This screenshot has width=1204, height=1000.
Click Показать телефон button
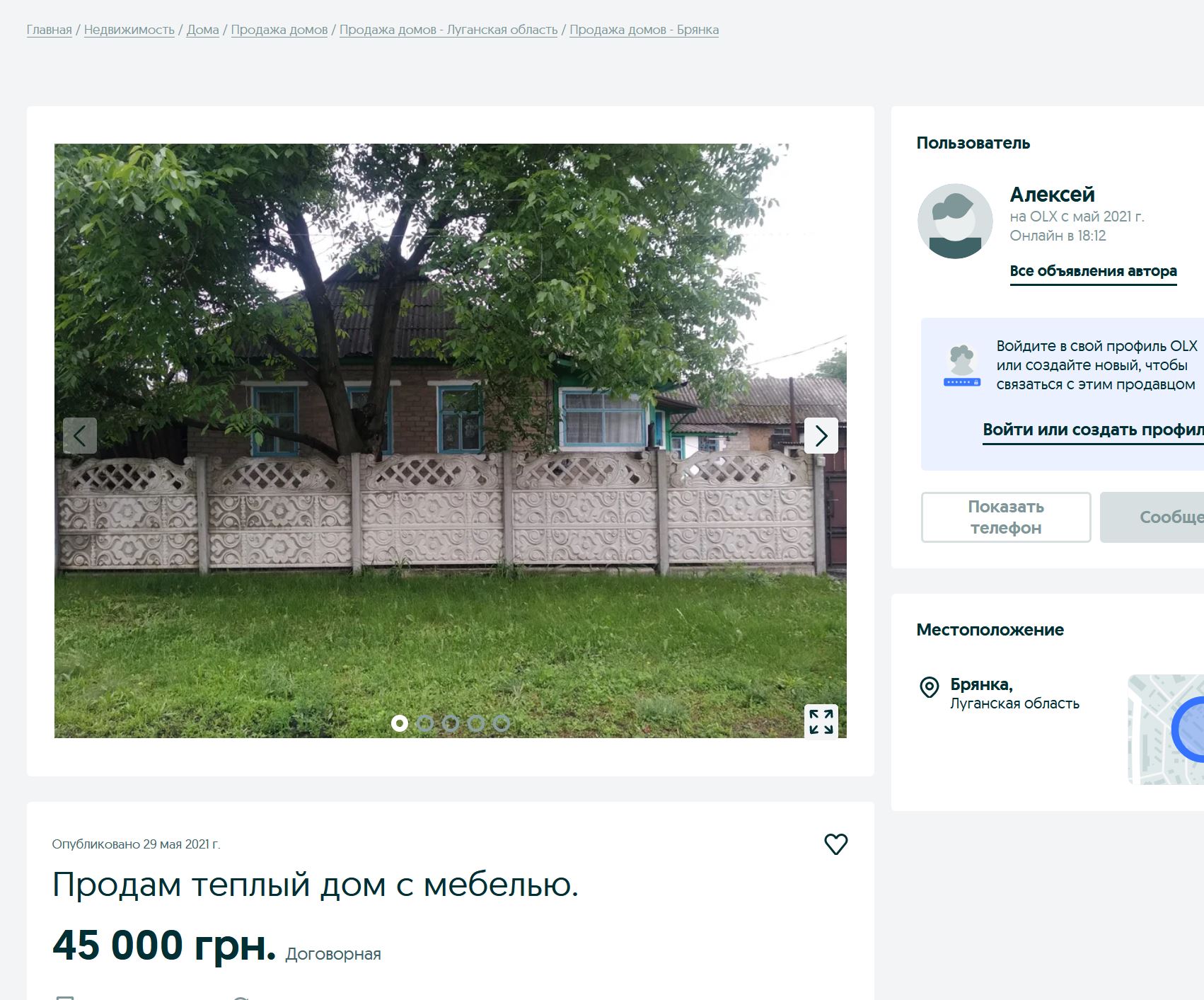coord(1006,517)
